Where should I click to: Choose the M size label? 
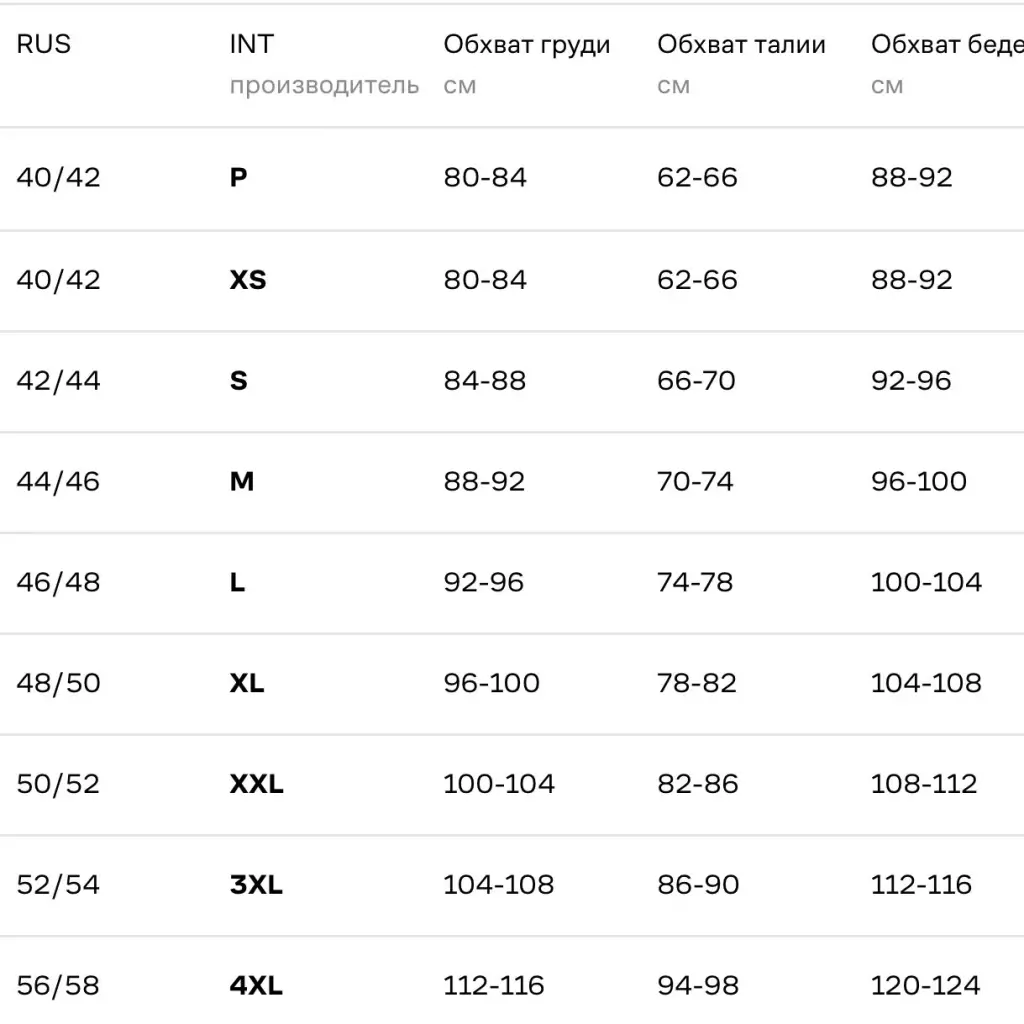point(242,482)
